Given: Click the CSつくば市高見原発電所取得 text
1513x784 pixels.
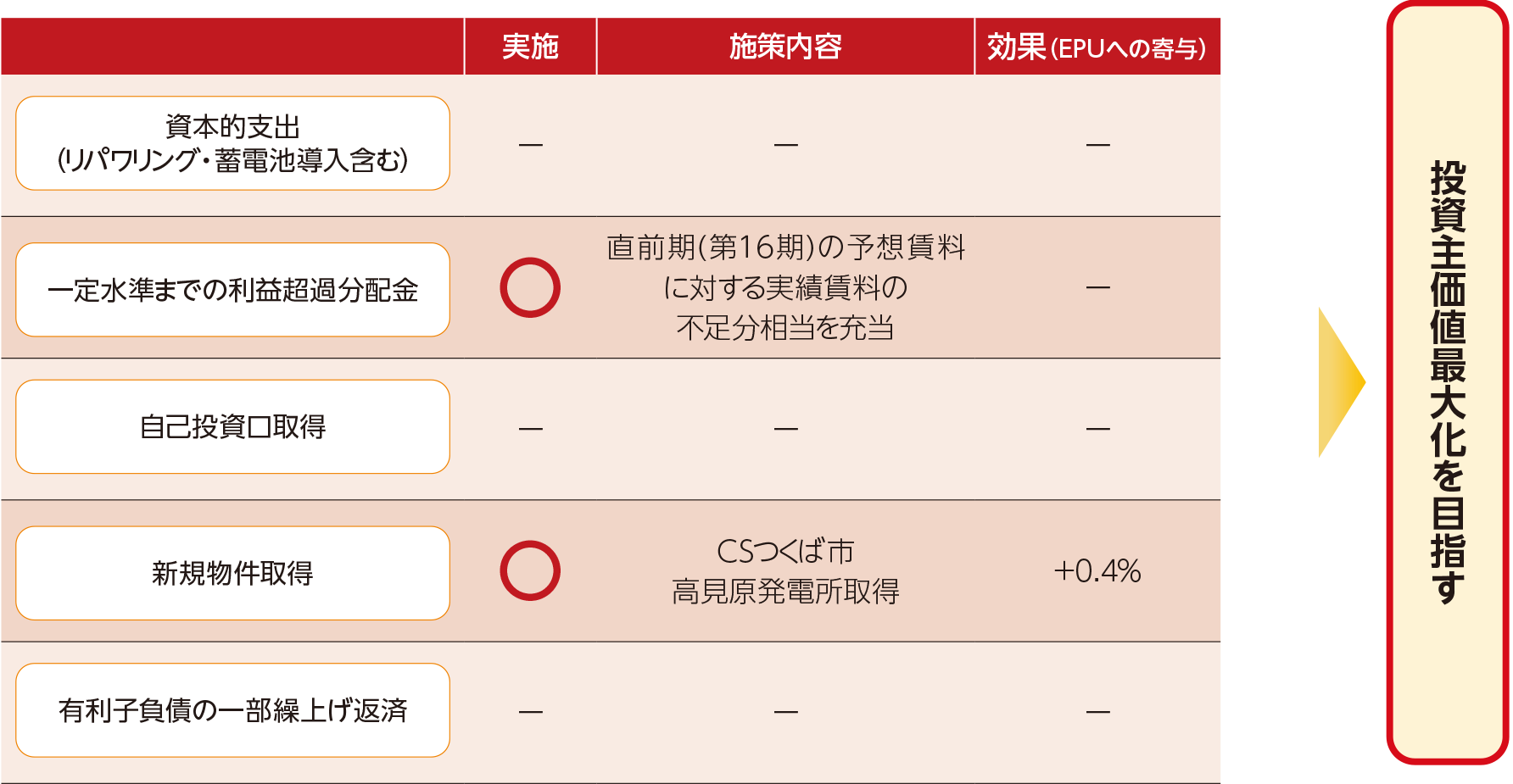Looking at the screenshot, I should click(785, 571).
